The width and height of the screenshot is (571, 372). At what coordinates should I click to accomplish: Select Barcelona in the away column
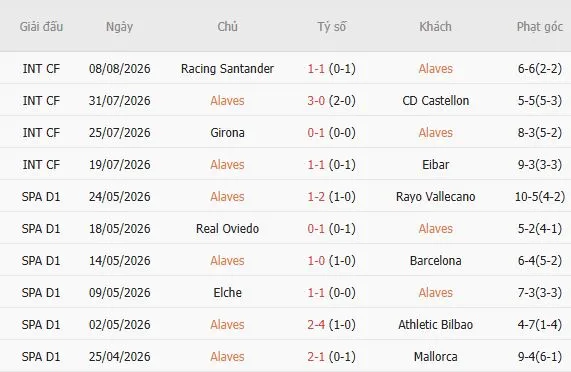(436, 261)
